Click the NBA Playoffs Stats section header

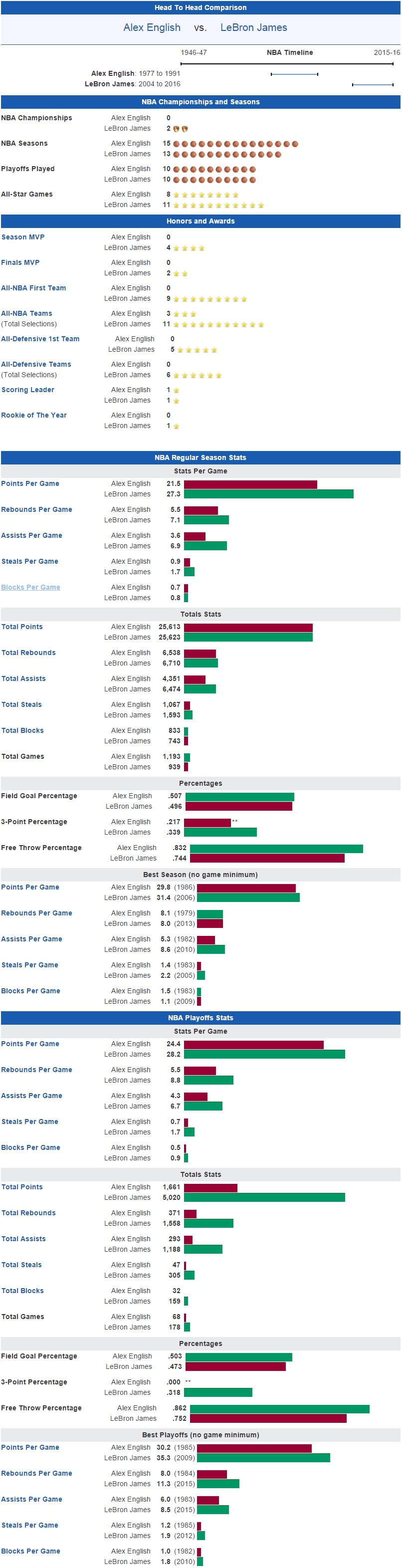(201, 1018)
